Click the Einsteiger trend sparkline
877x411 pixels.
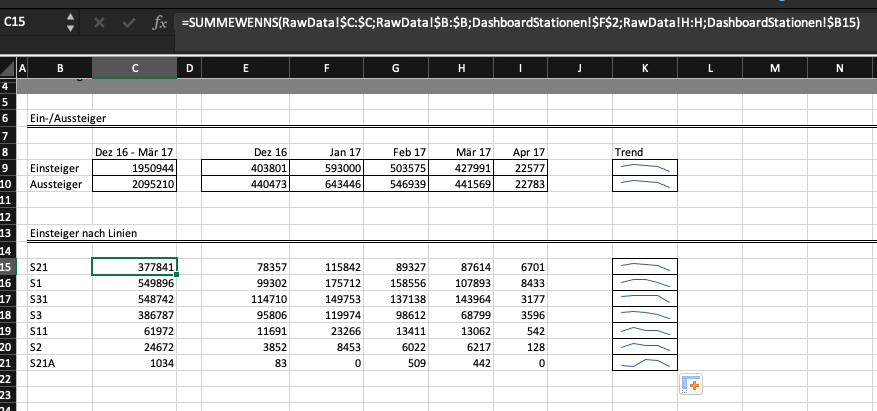[x=644, y=168]
